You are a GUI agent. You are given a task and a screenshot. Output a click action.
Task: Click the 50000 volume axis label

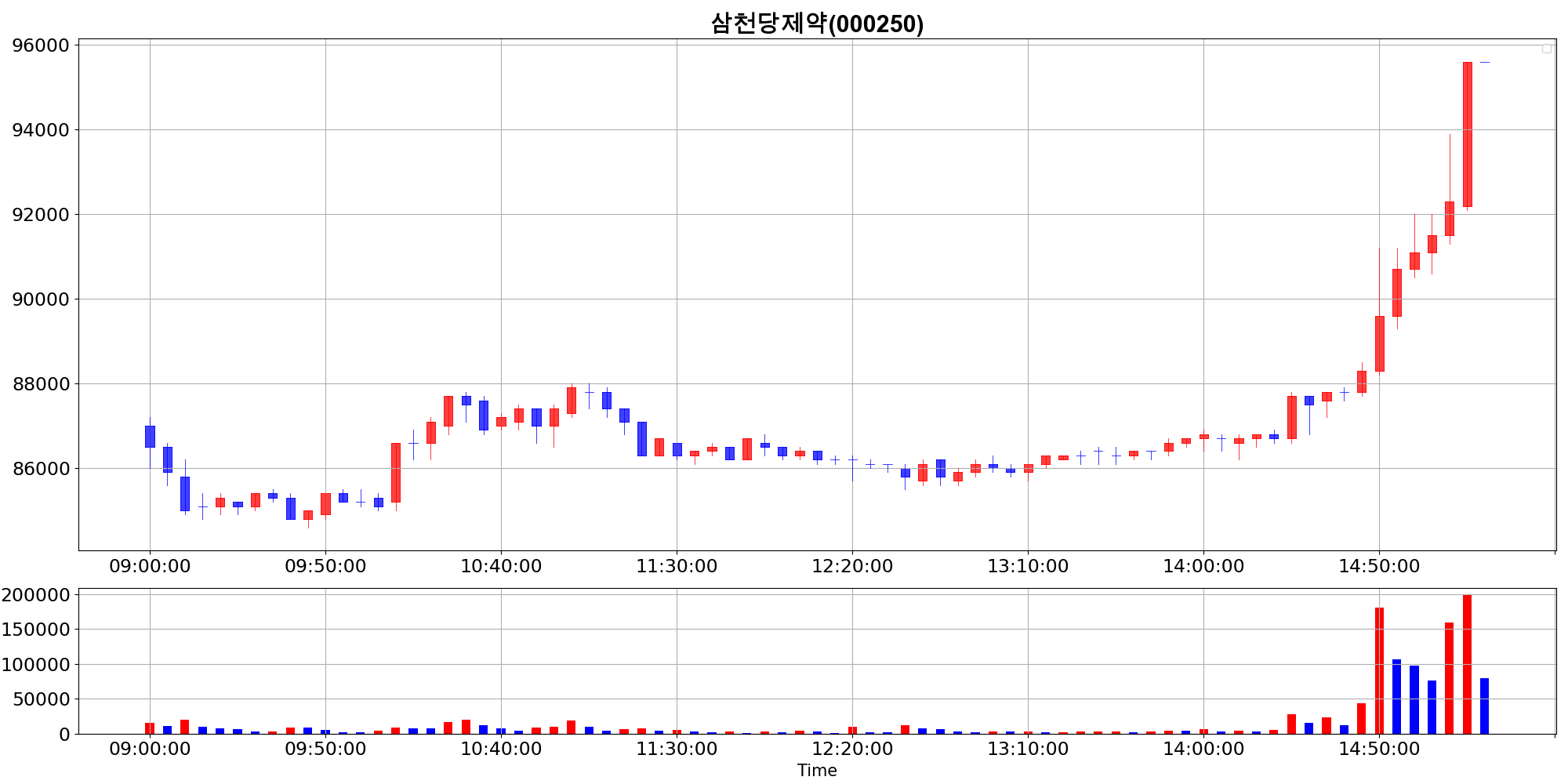point(41,699)
